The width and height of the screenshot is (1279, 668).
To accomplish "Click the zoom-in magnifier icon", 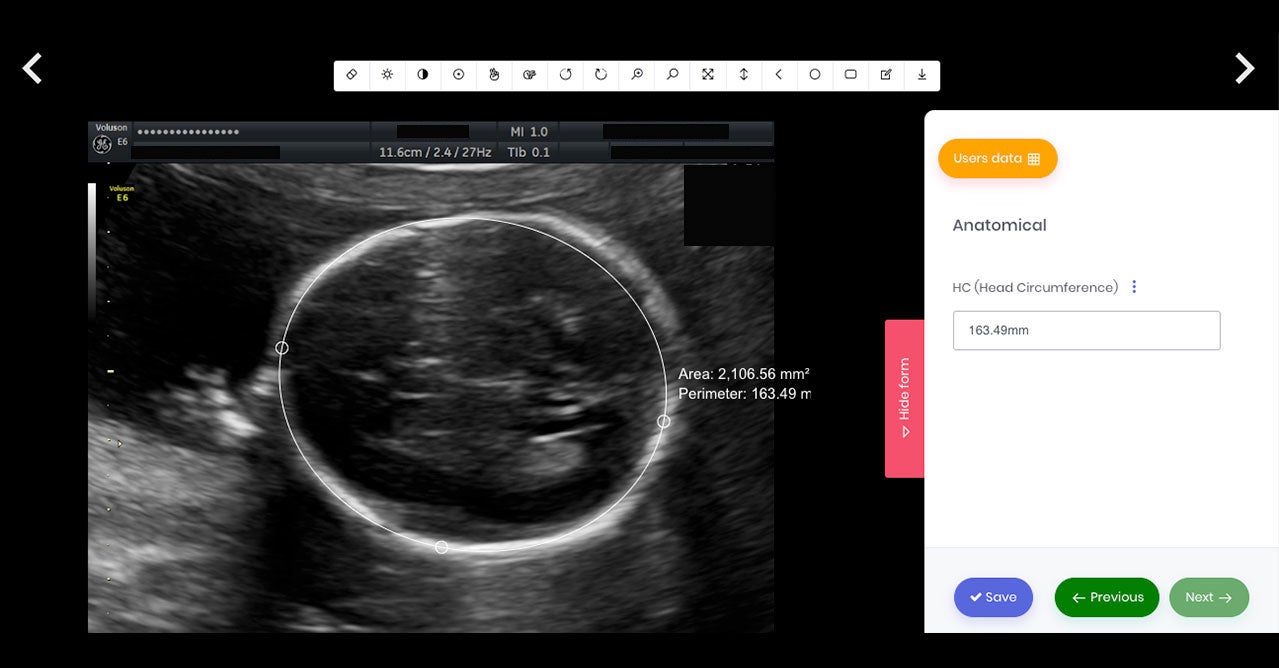I will pos(636,75).
